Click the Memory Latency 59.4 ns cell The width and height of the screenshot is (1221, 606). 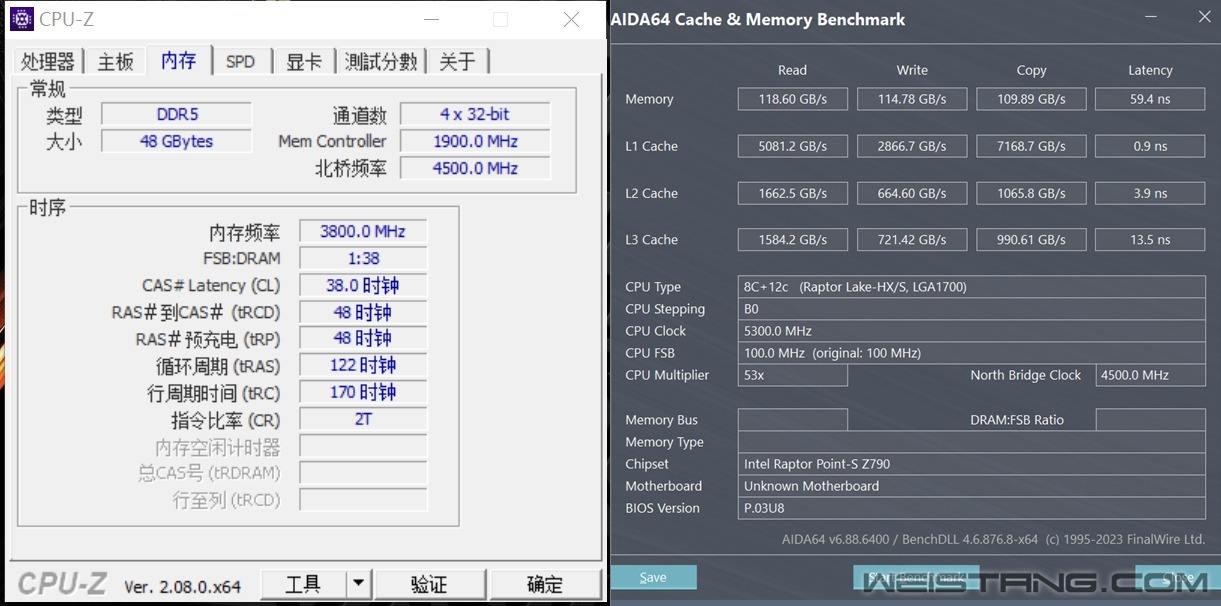(x=1150, y=99)
